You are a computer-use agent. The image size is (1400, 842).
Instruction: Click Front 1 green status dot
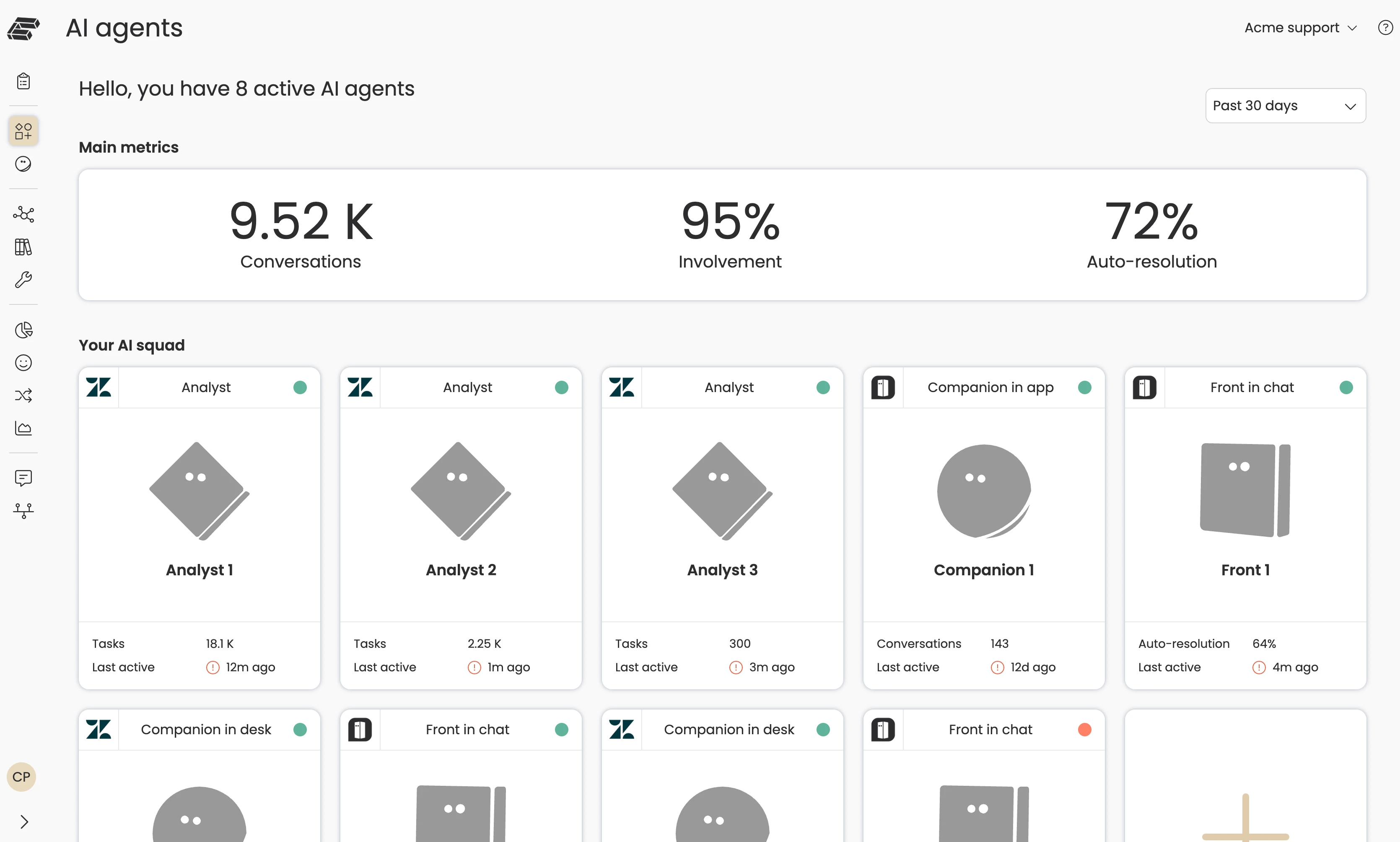pyautogui.click(x=1346, y=387)
